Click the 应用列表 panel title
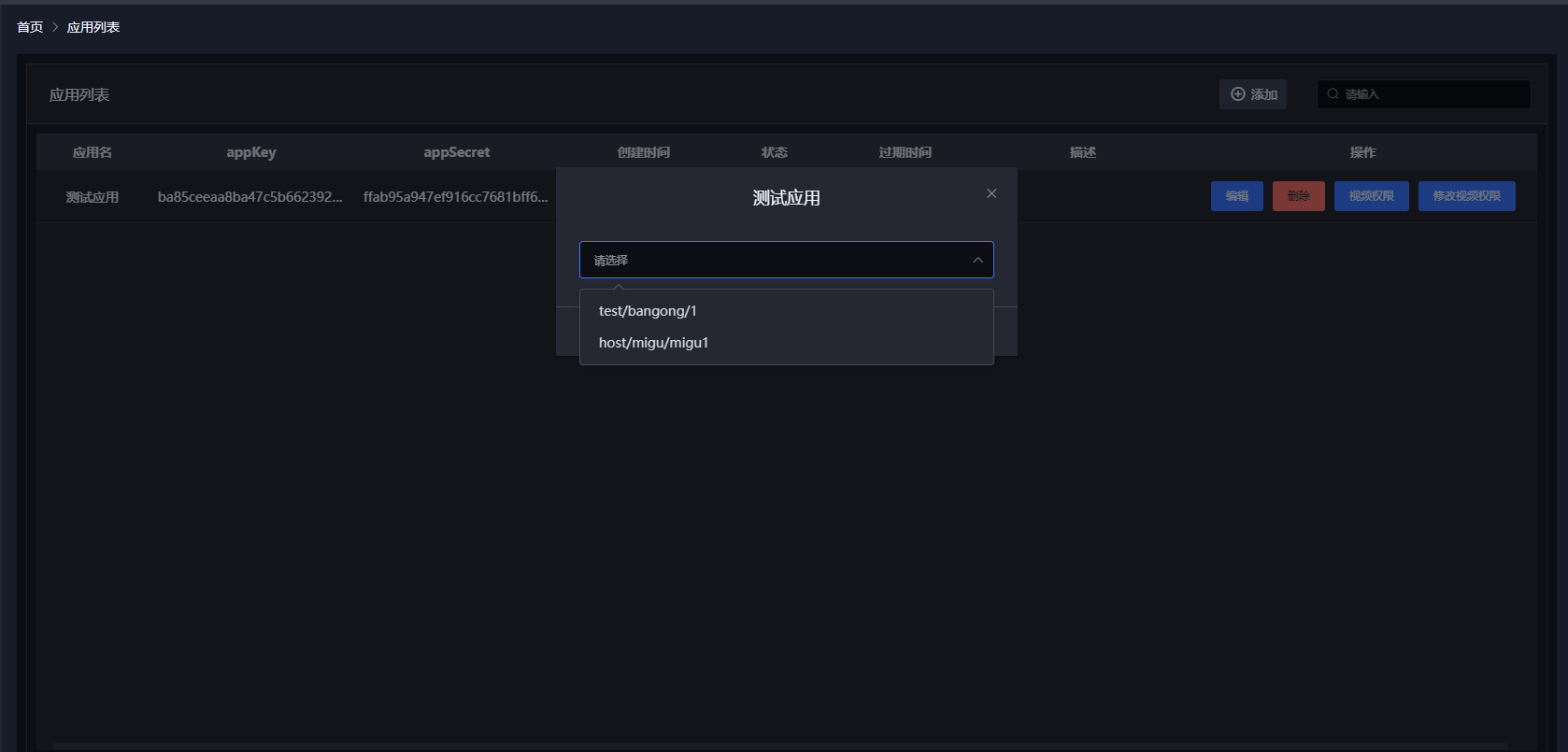The height and width of the screenshot is (752, 1568). pyautogui.click(x=79, y=95)
